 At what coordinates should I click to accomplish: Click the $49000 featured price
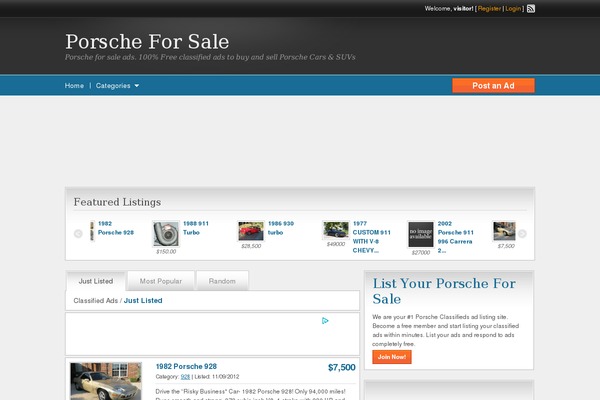tap(336, 244)
